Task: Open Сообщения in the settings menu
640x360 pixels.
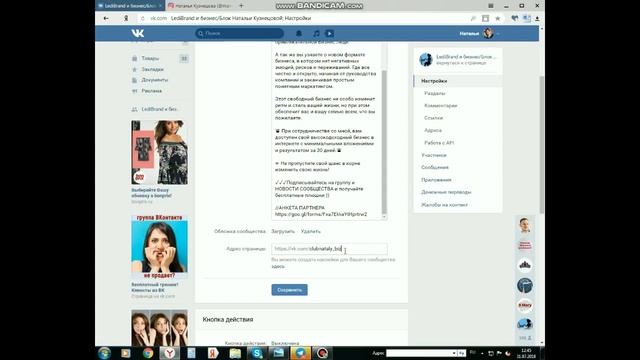Action: 435,167
